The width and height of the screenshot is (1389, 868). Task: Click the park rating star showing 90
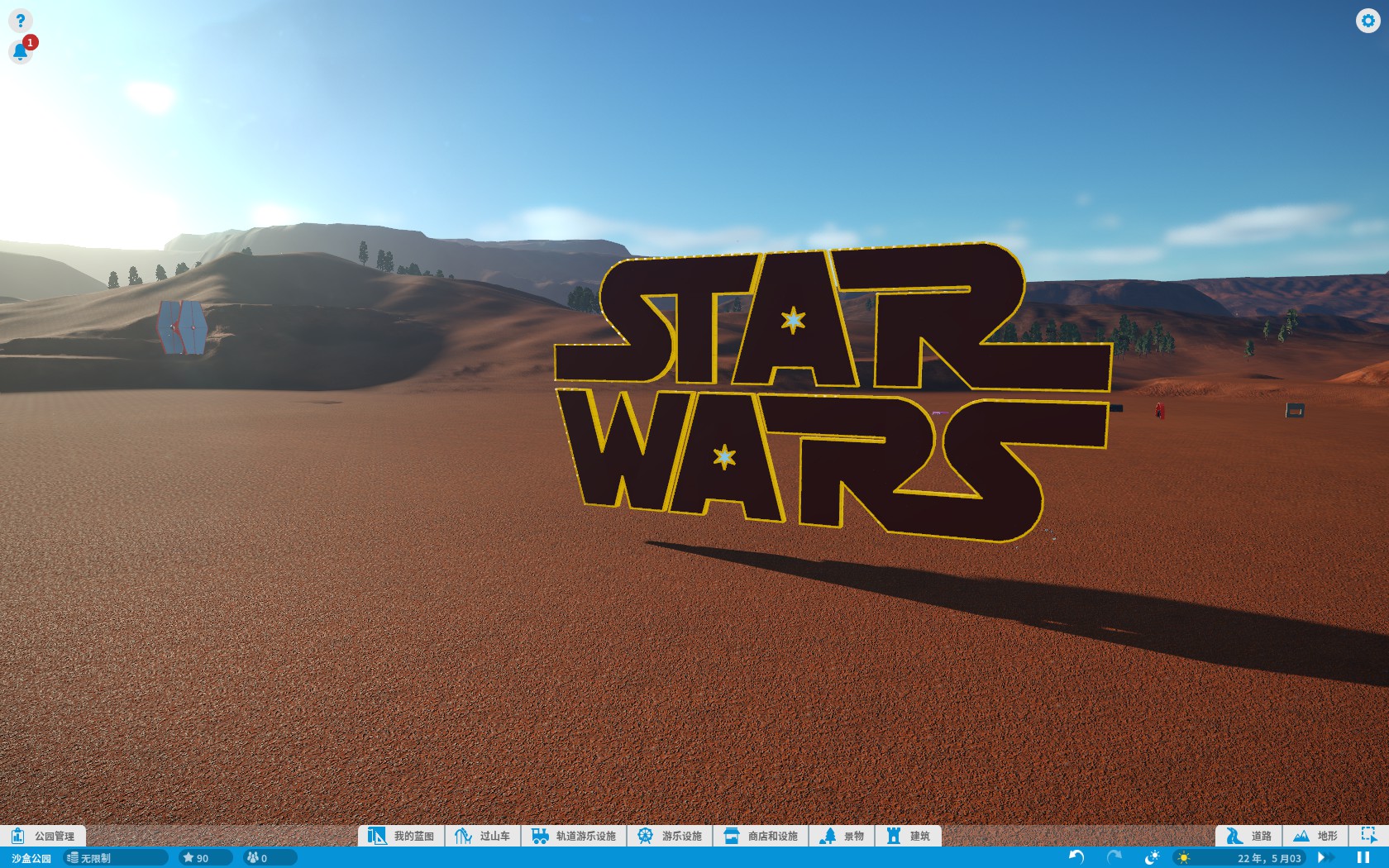[x=205, y=858]
